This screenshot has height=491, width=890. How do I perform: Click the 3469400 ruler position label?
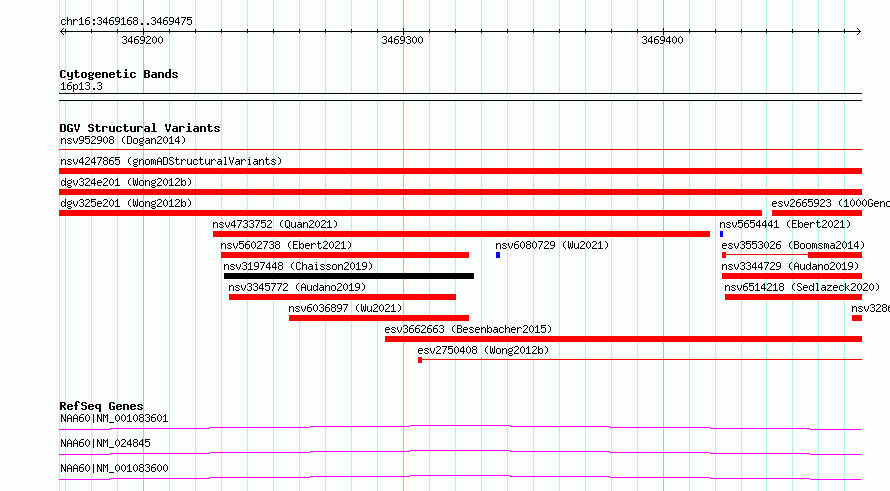pyautogui.click(x=662, y=40)
